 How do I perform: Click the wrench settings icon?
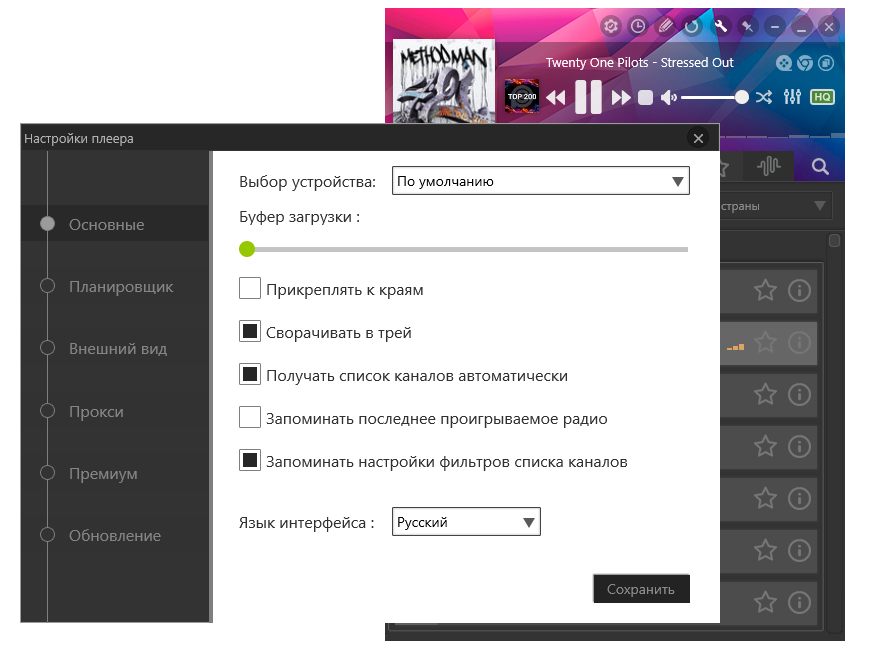pyautogui.click(x=720, y=26)
